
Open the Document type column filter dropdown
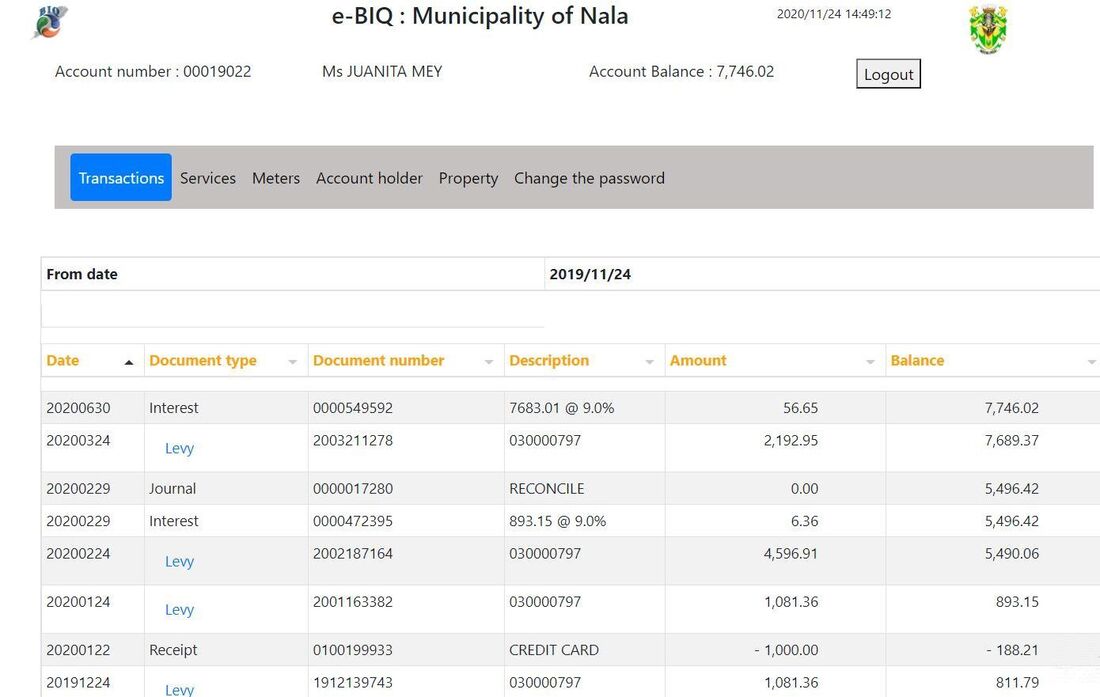coord(293,362)
